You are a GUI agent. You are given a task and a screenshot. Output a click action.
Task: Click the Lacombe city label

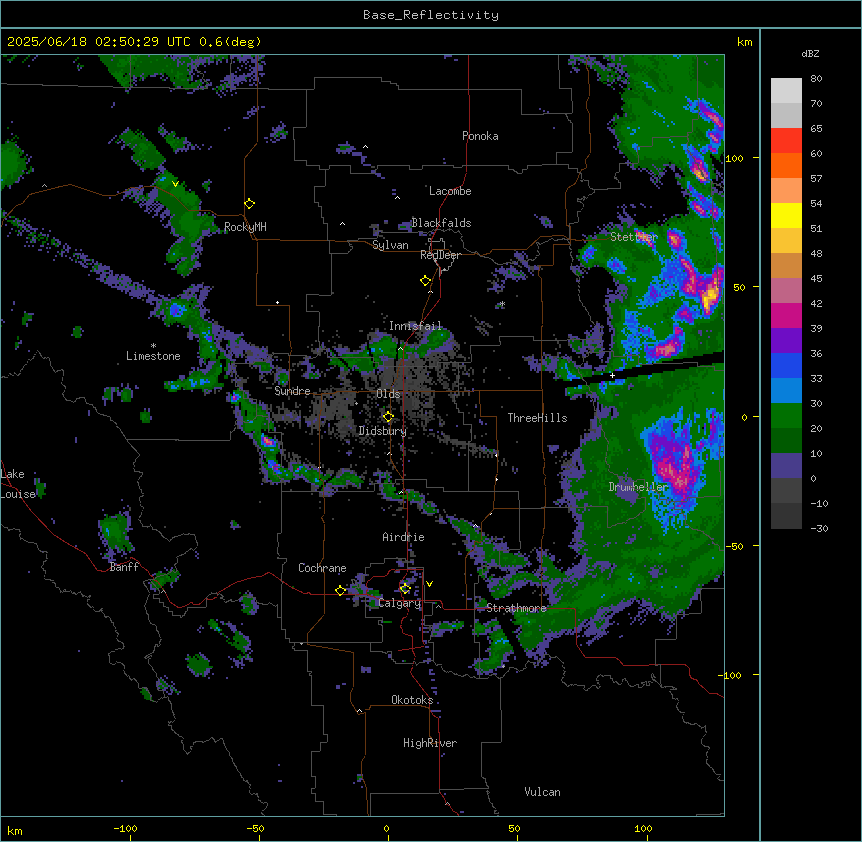coord(450,191)
